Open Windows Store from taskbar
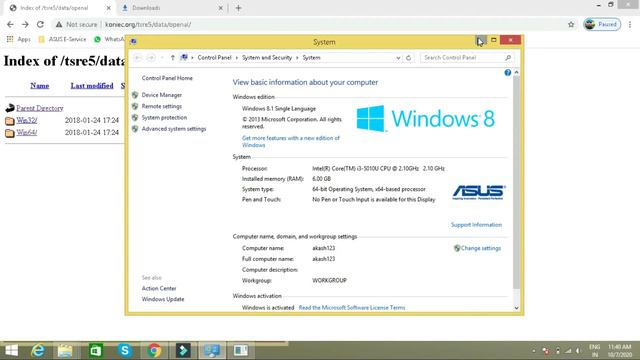The image size is (640, 360). 96,350
